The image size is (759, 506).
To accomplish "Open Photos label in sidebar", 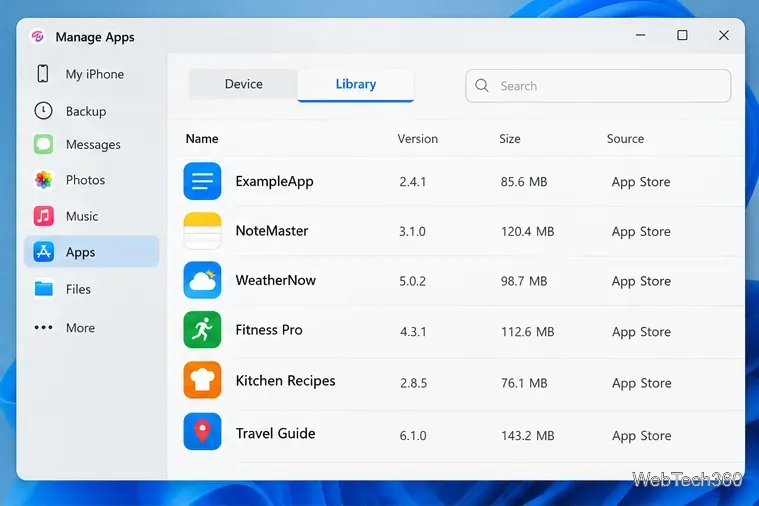I will pos(86,180).
